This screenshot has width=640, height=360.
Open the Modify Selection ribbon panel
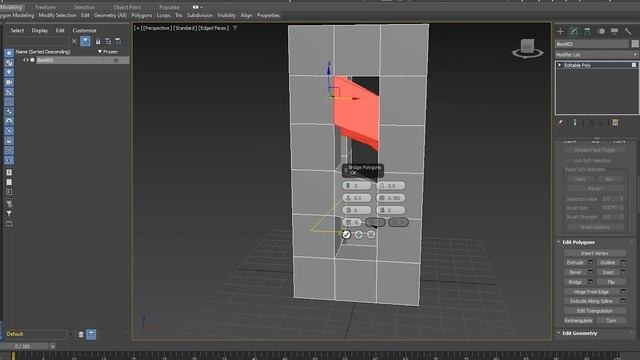(58, 16)
